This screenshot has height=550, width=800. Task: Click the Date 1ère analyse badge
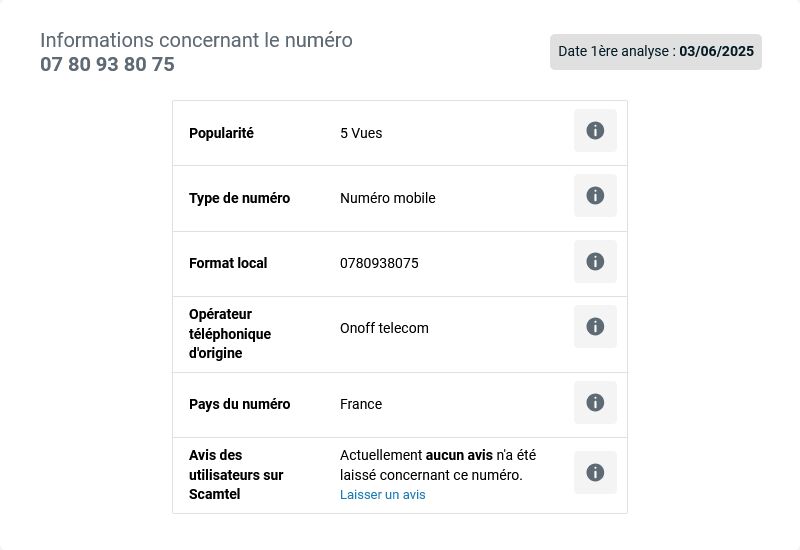656,52
